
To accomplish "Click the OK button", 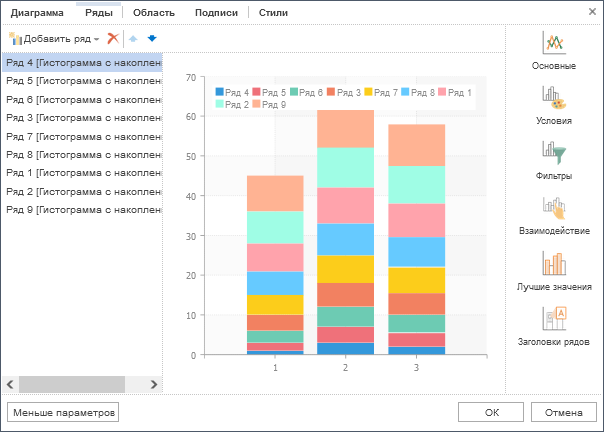I will click(491, 412).
